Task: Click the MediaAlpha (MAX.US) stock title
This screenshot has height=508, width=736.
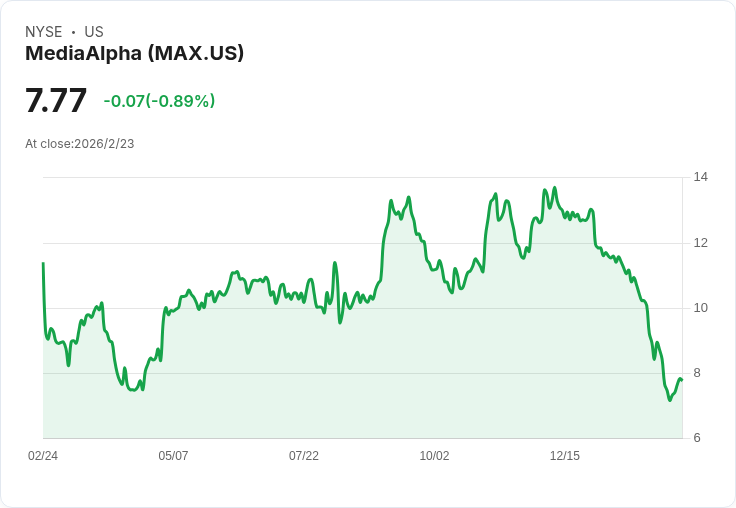Action: click(134, 53)
